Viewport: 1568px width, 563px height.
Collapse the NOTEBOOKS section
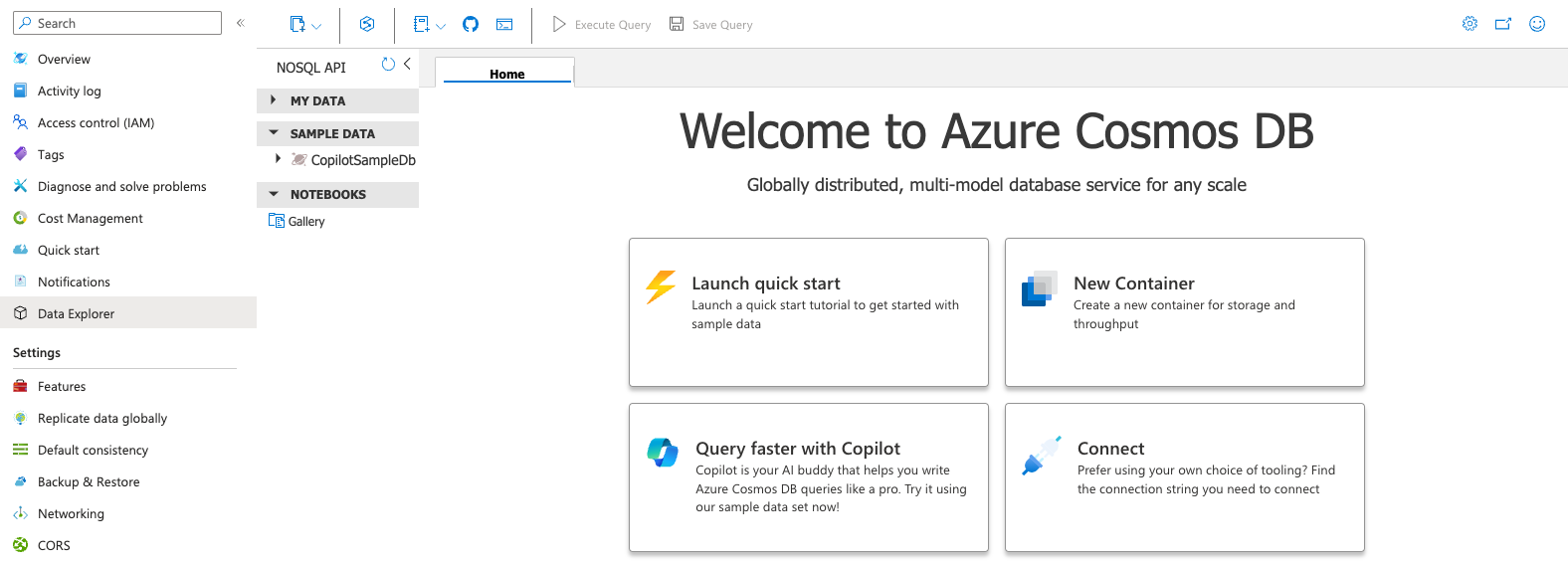pos(274,194)
